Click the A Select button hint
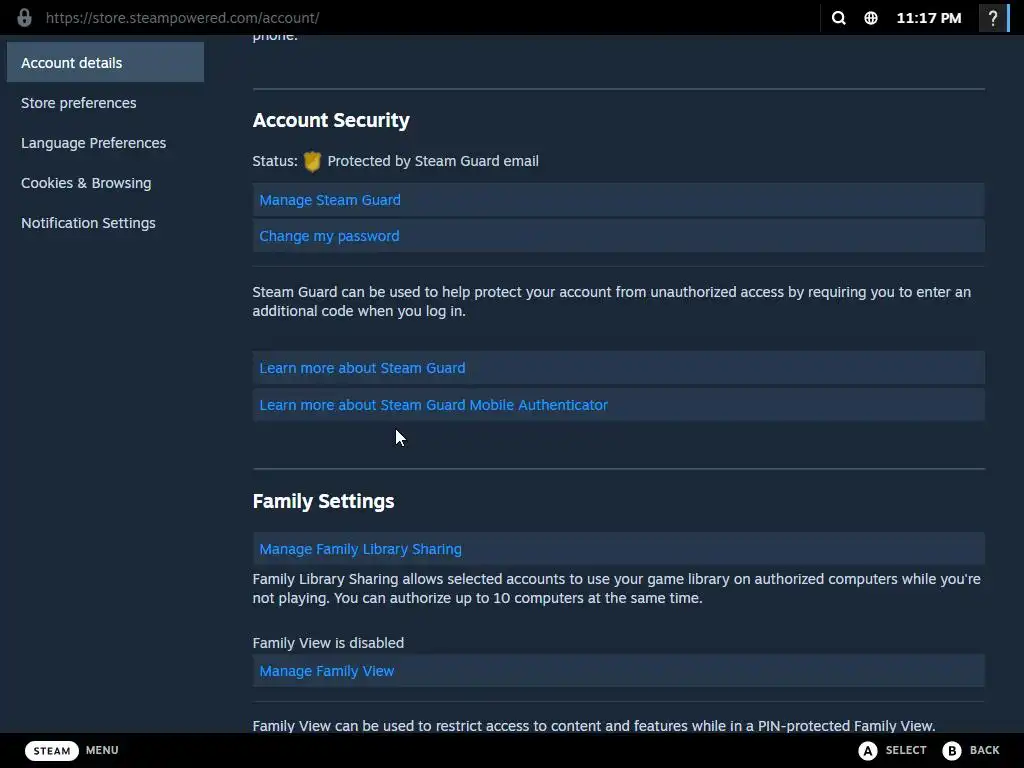The width and height of the screenshot is (1024, 768). coord(892,750)
